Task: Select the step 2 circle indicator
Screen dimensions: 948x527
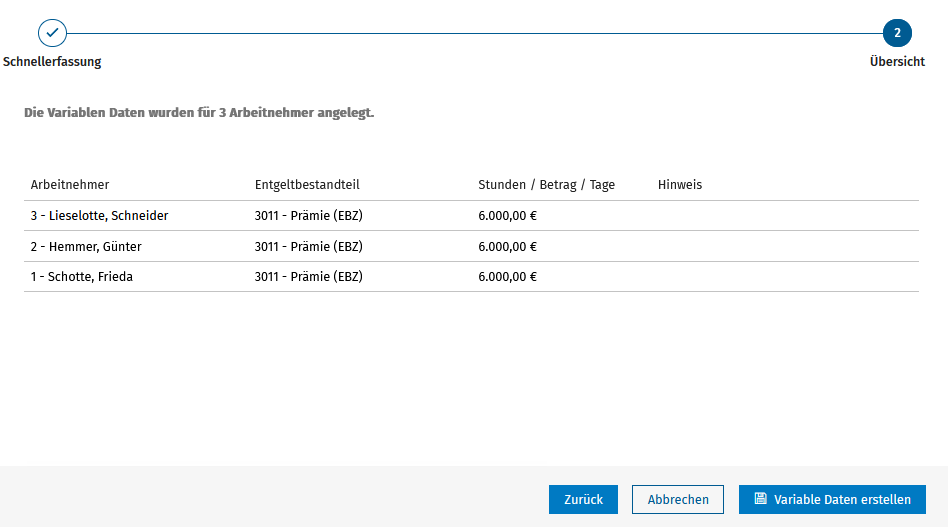Action: (897, 33)
